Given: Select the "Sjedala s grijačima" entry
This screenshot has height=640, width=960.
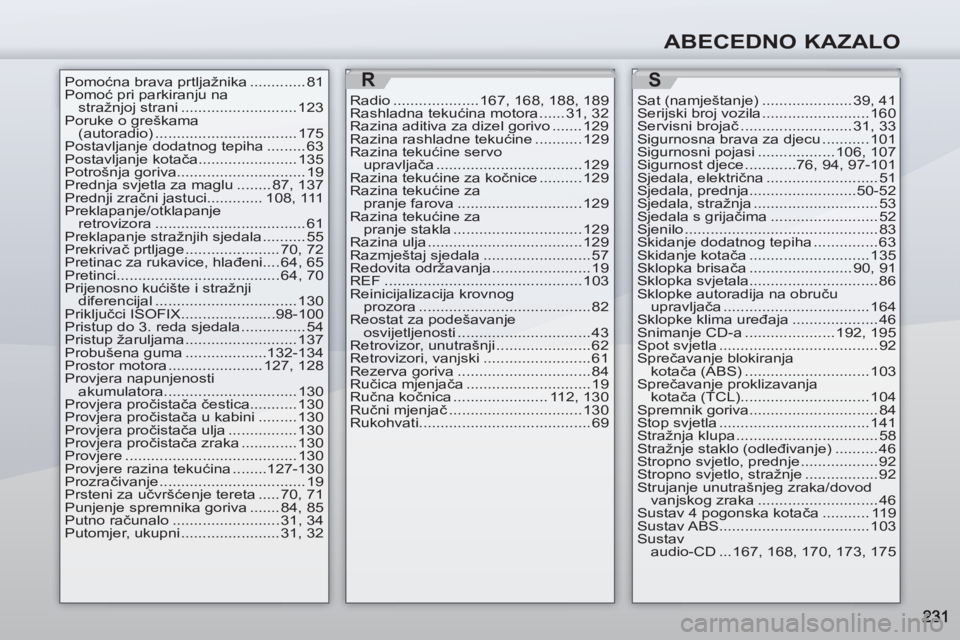Looking at the screenshot, I should (x=767, y=217).
